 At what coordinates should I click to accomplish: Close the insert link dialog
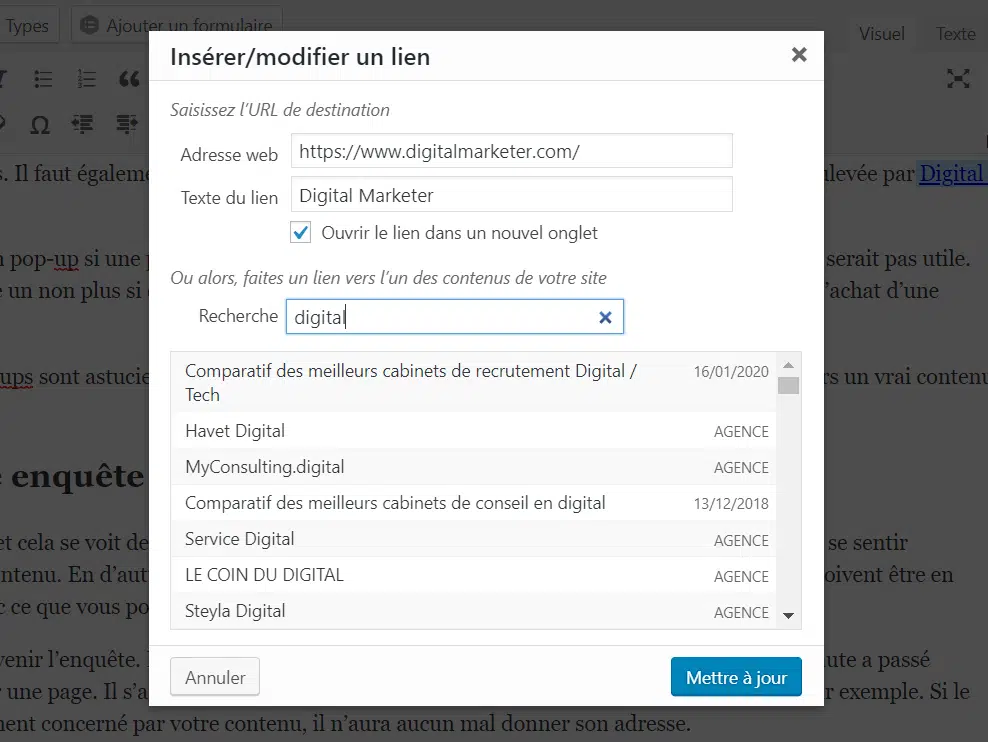(x=799, y=55)
